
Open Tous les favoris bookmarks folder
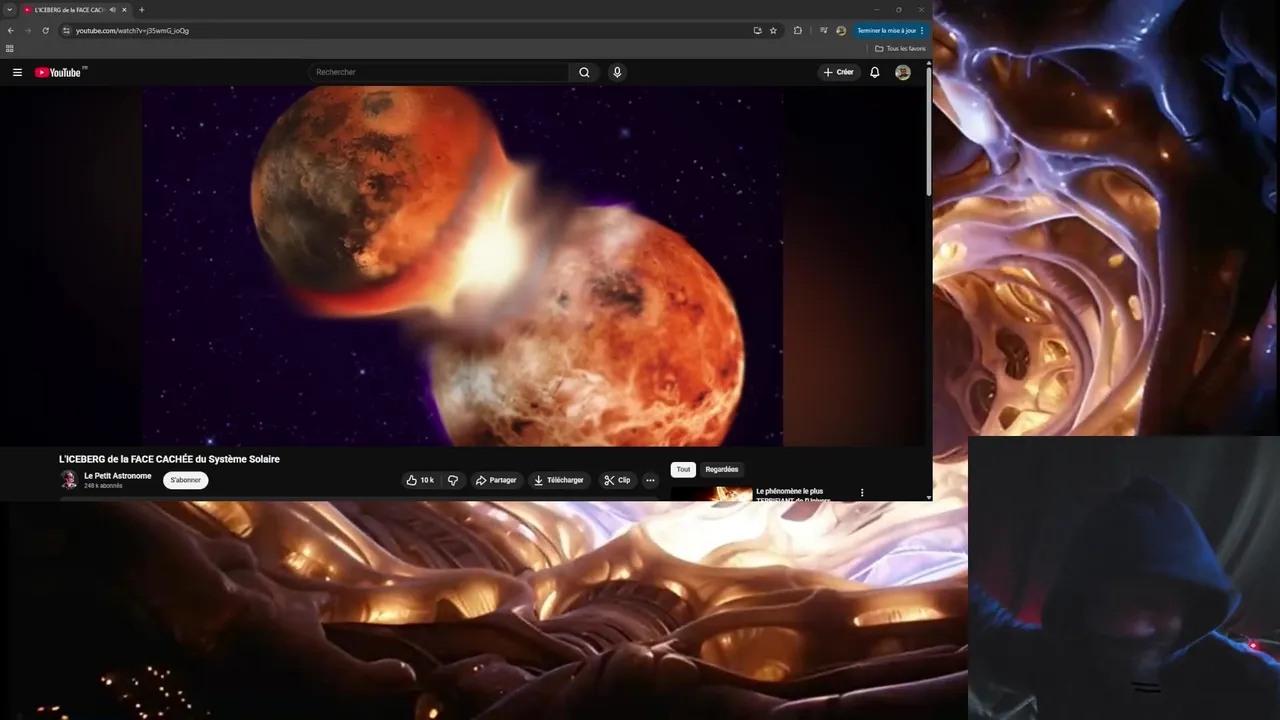[900, 48]
